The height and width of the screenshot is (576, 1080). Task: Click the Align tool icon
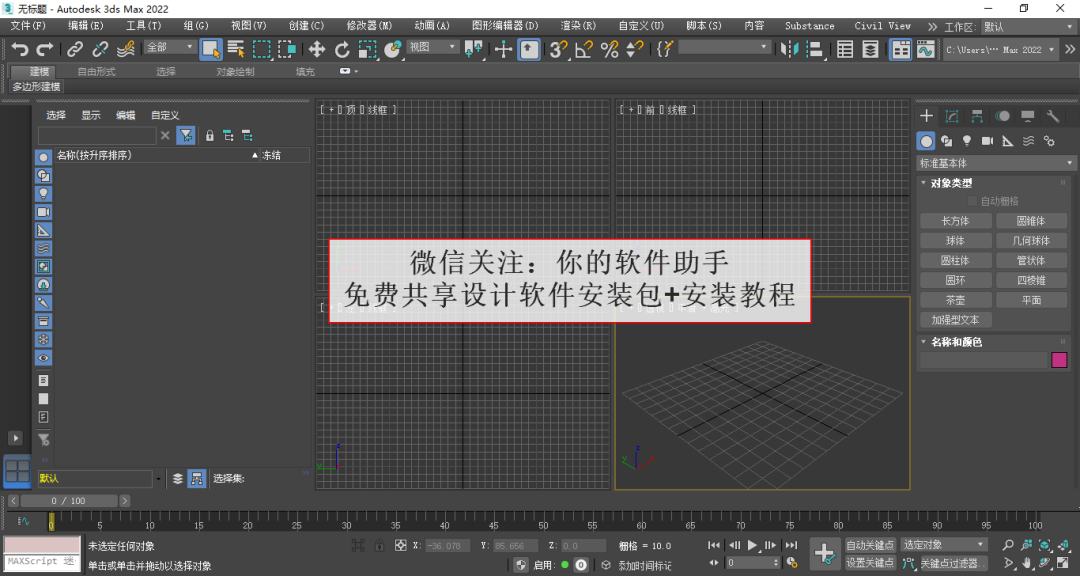(815, 49)
